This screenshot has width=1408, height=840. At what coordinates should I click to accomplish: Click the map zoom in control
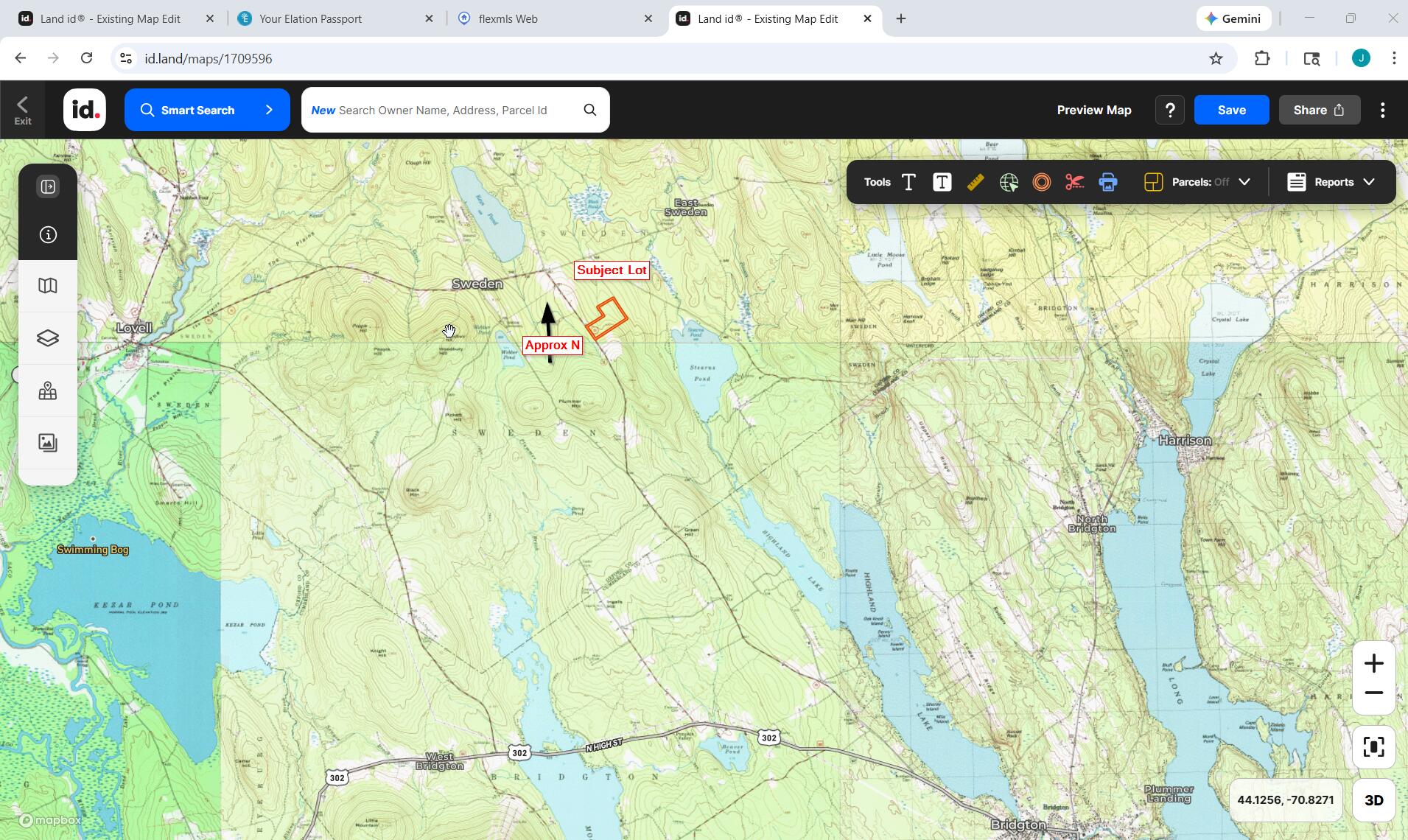1373,663
